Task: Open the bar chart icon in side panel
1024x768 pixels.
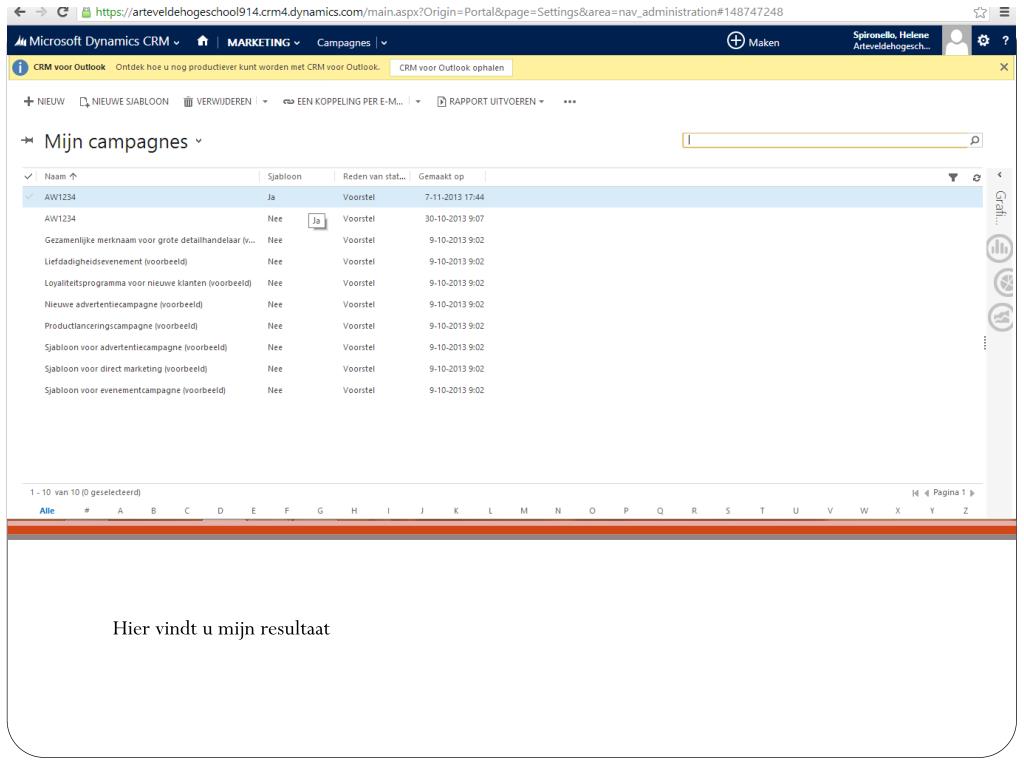Action: click(x=1000, y=249)
